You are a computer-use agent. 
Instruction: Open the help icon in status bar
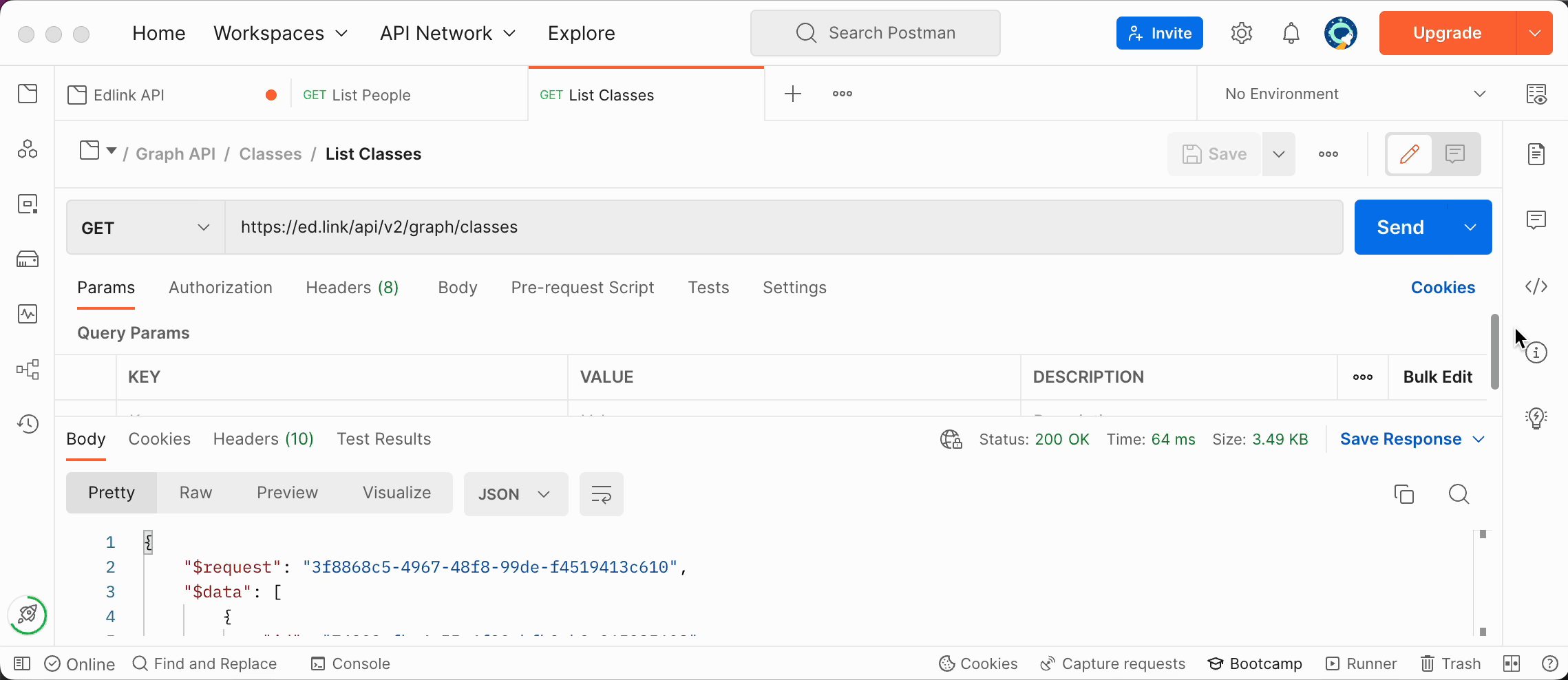pyautogui.click(x=1550, y=663)
